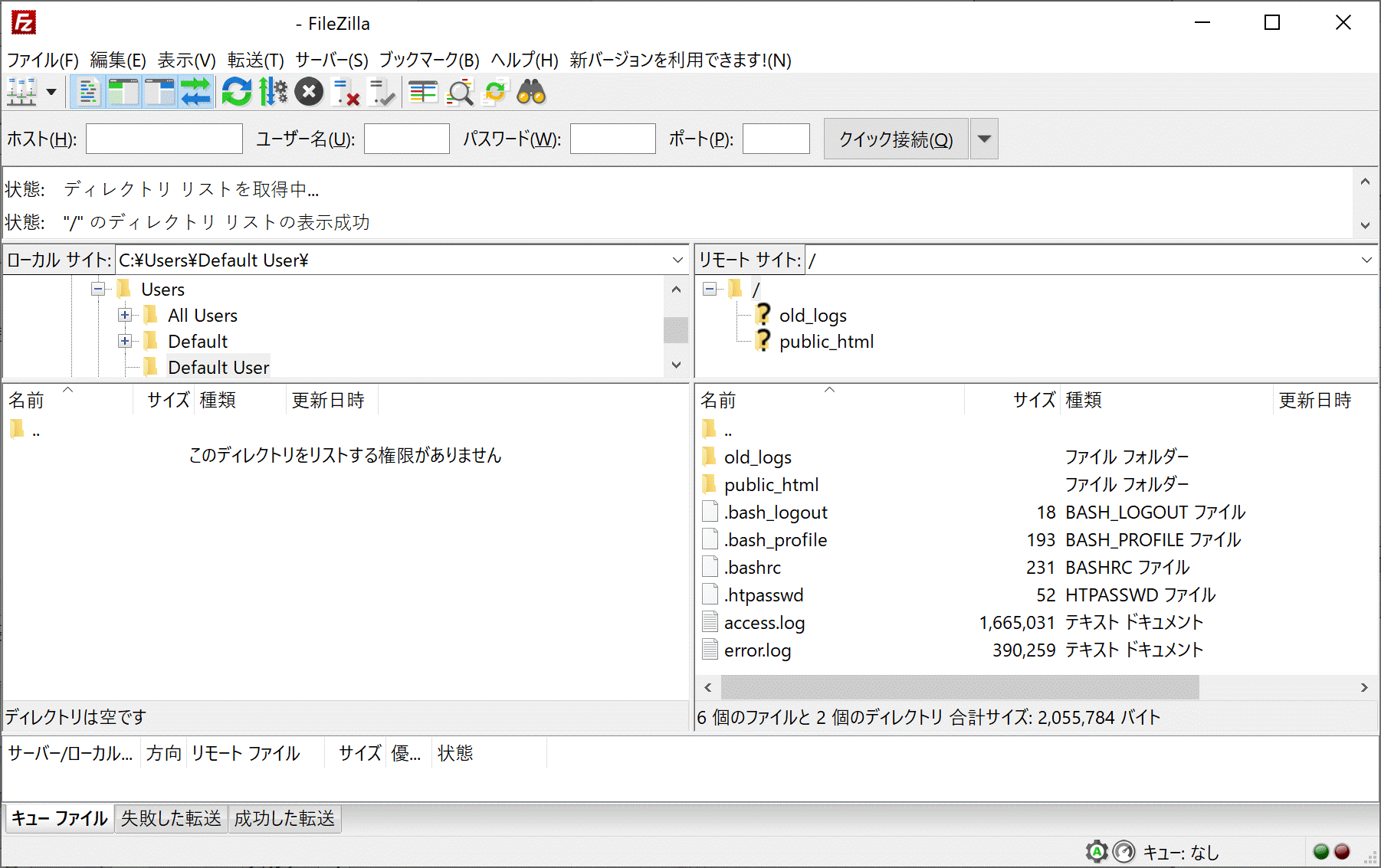Open the 編集(E) menu
The width and height of the screenshot is (1381, 868).
(118, 60)
